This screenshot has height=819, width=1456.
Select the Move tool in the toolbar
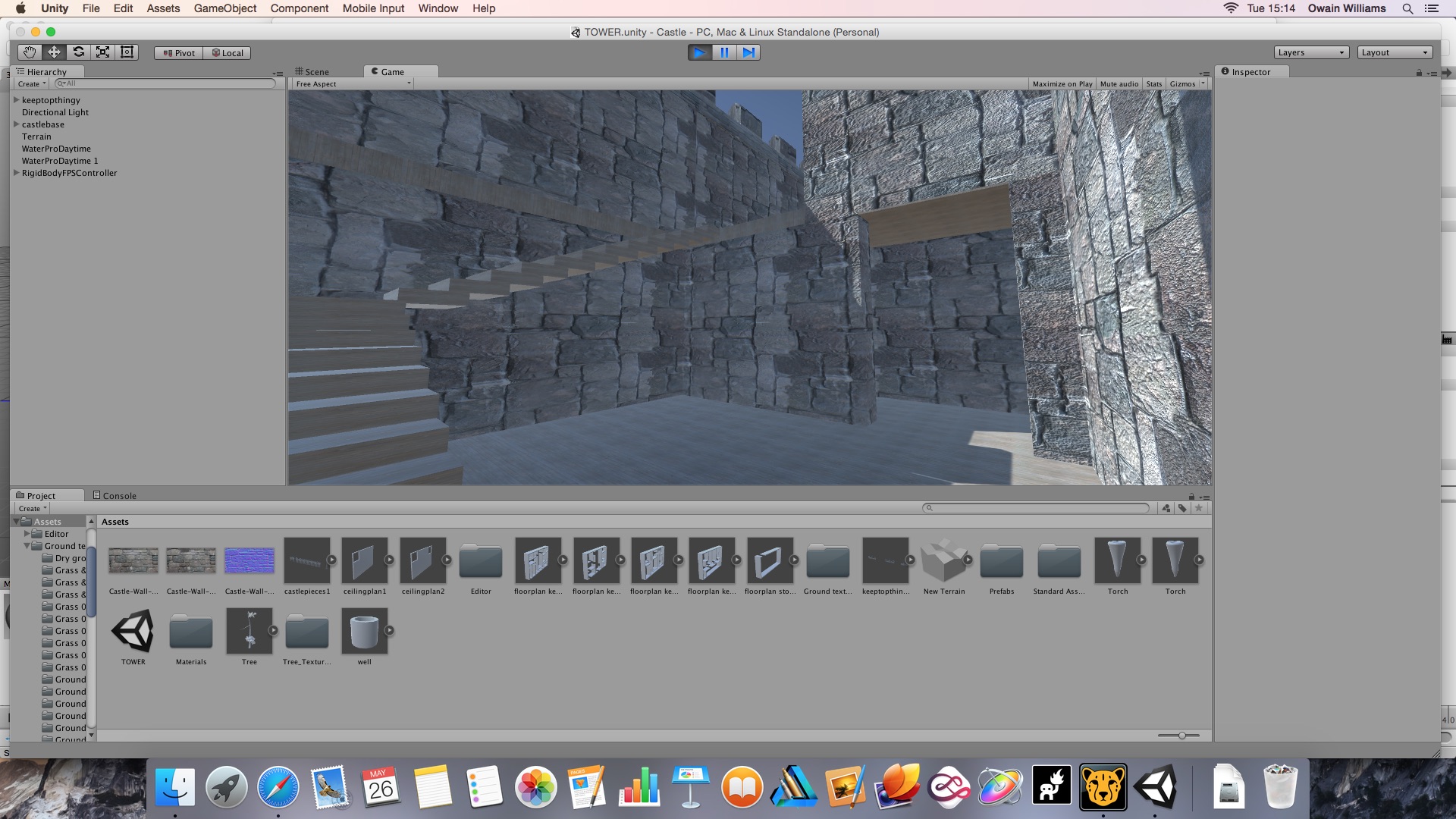pyautogui.click(x=54, y=52)
